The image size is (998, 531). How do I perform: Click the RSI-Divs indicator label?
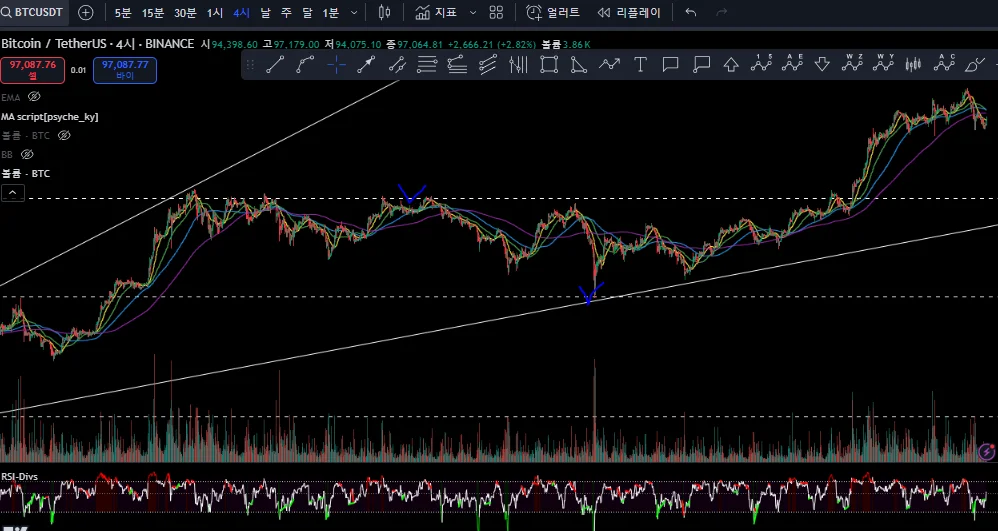19,476
